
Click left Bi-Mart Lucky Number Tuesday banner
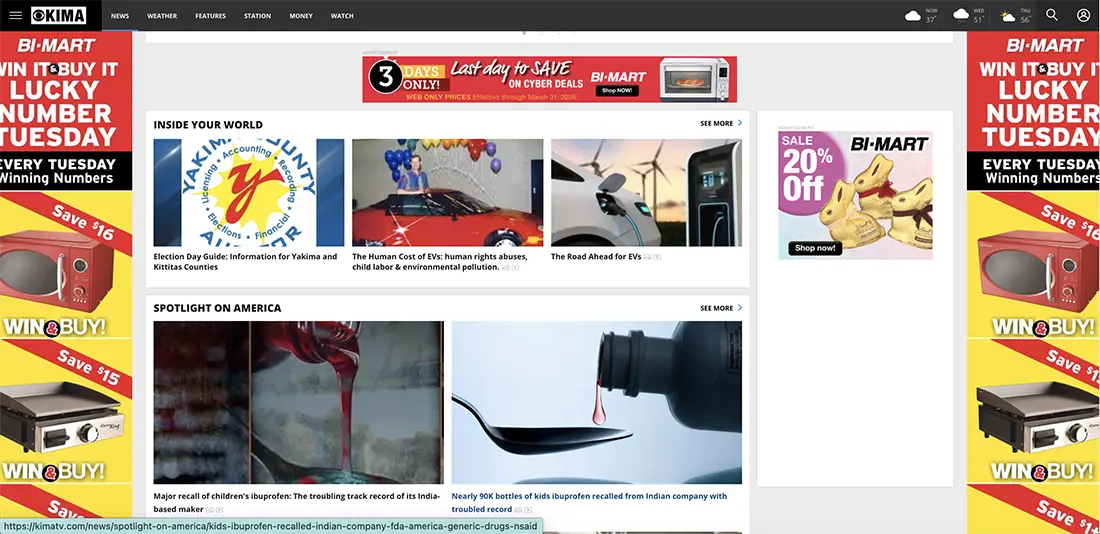[x=66, y=111]
